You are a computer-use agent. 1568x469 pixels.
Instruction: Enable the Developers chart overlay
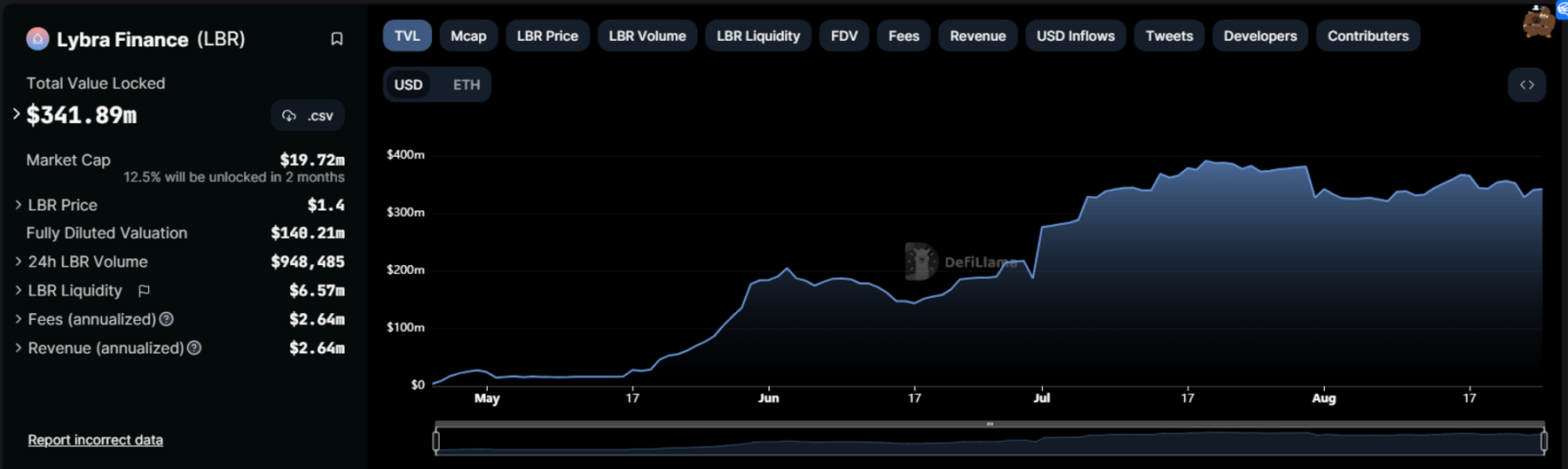[x=1260, y=36]
